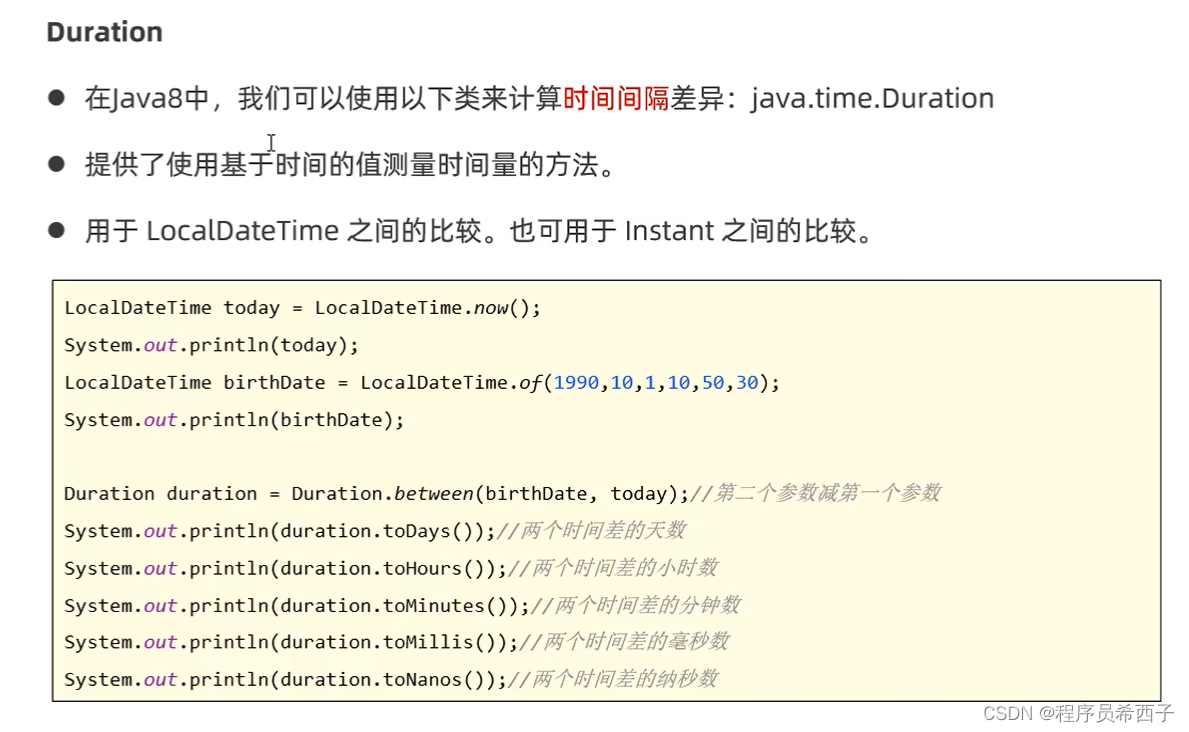Select the toNanos() method call

click(x=418, y=678)
